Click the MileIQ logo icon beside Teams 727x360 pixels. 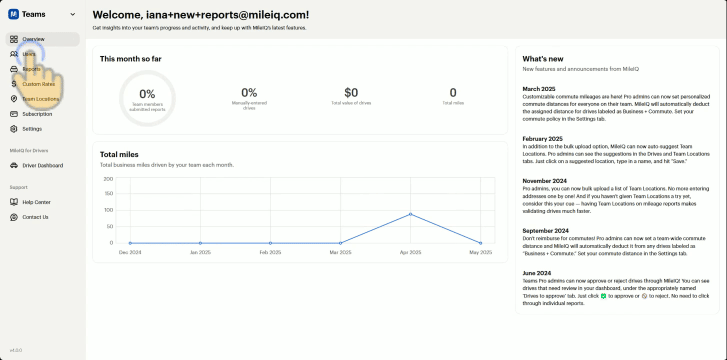[x=13, y=14]
